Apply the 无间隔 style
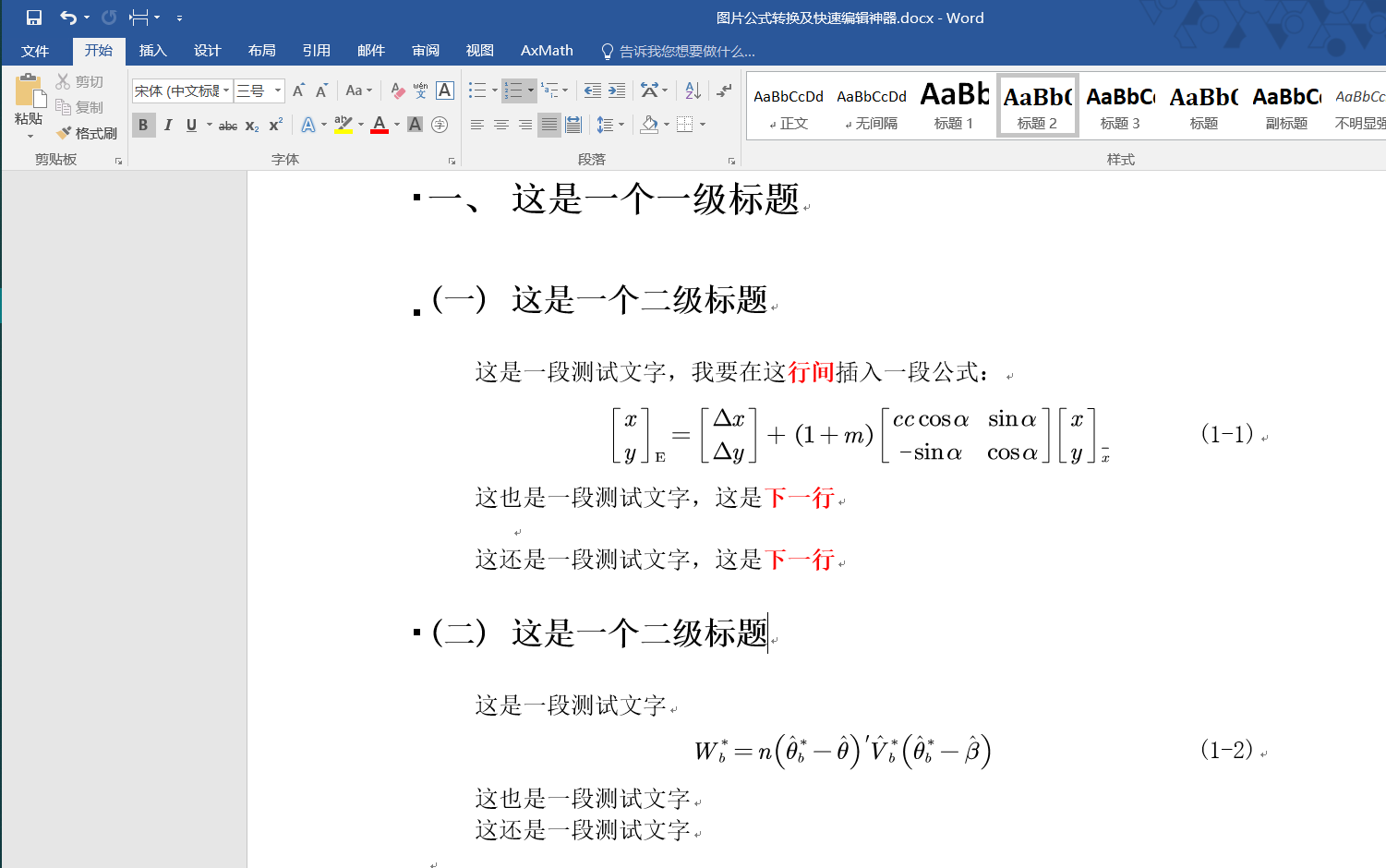This screenshot has width=1386, height=868. pyautogui.click(x=872, y=107)
